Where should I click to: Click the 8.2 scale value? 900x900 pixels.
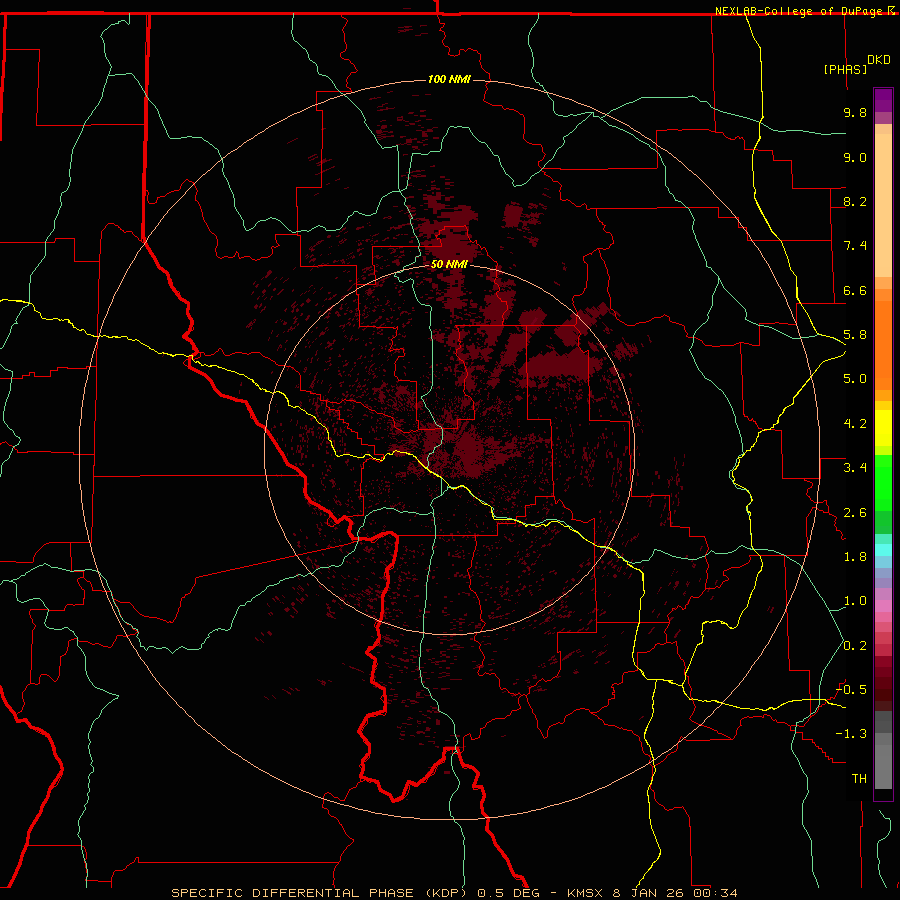point(855,201)
